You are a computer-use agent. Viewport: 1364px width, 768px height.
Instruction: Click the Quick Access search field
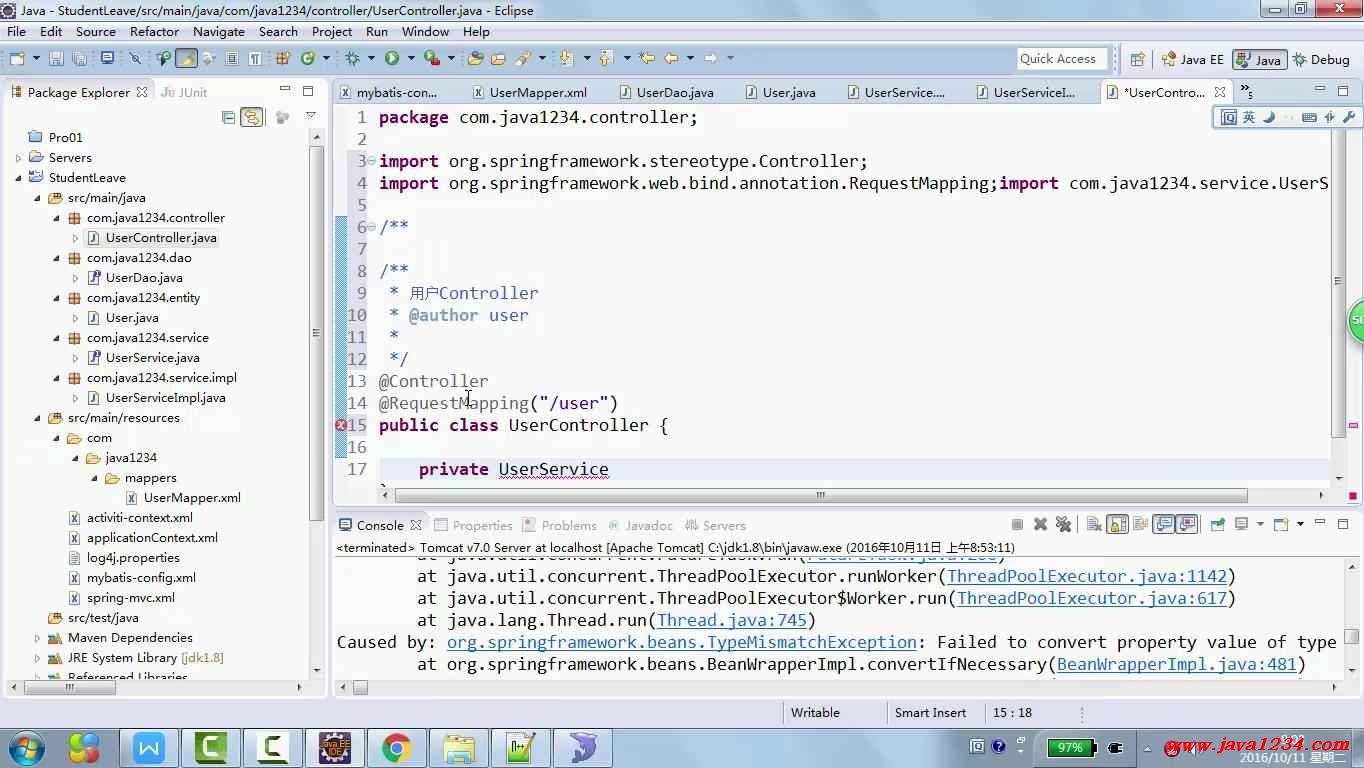click(x=1062, y=59)
